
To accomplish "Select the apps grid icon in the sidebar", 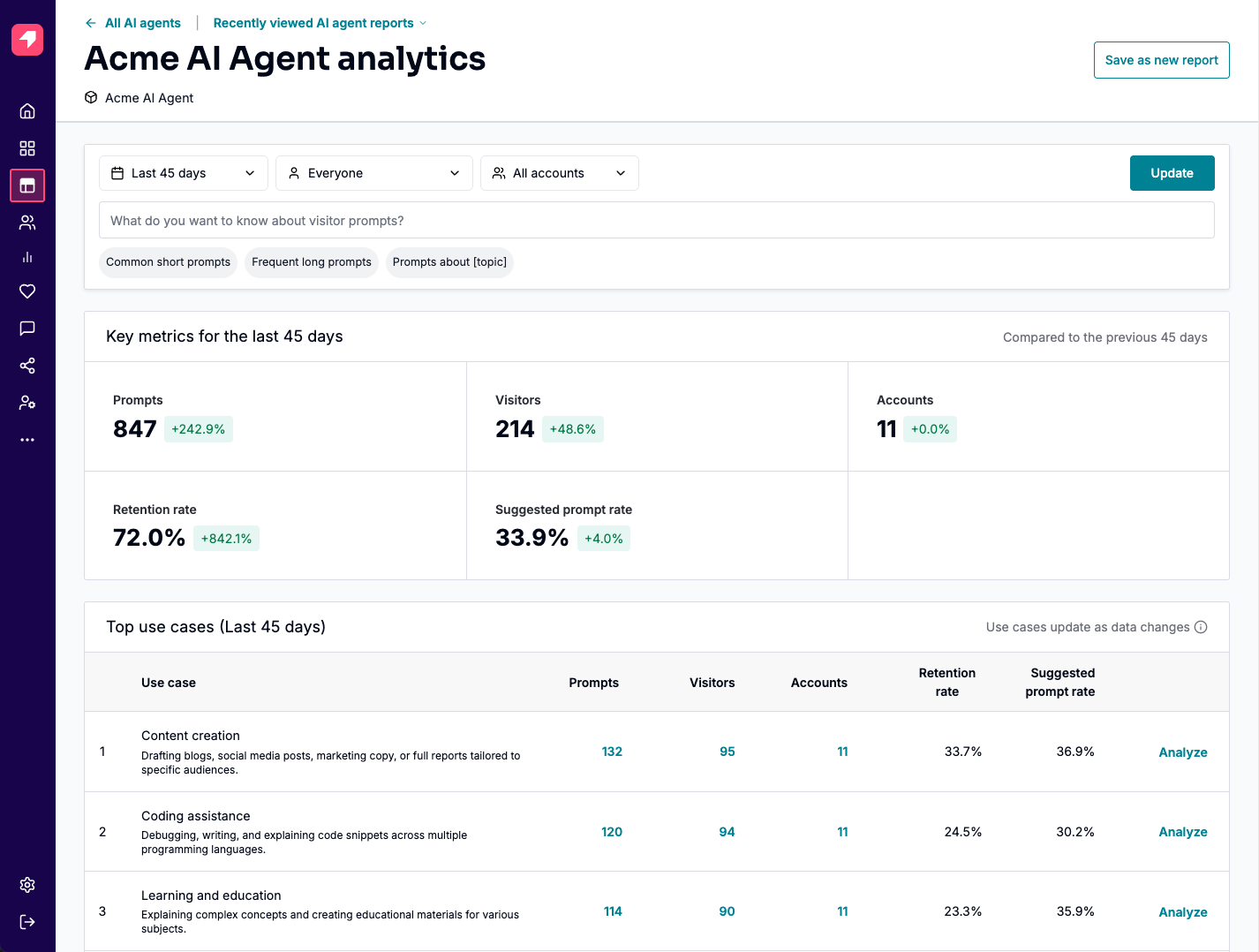I will coord(26,147).
